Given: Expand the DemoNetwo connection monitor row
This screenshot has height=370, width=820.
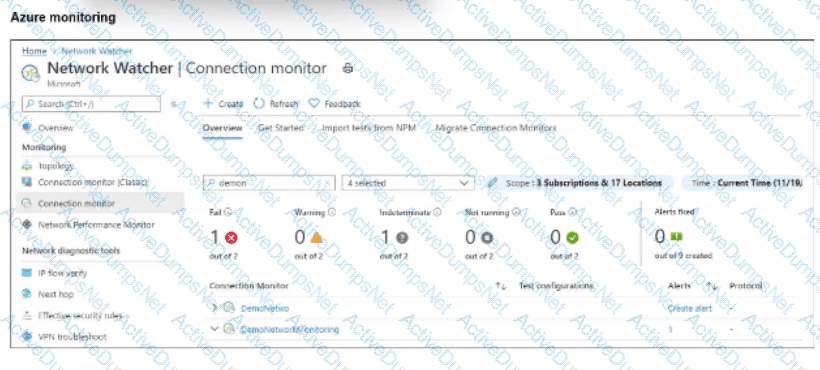Looking at the screenshot, I should (x=214, y=308).
